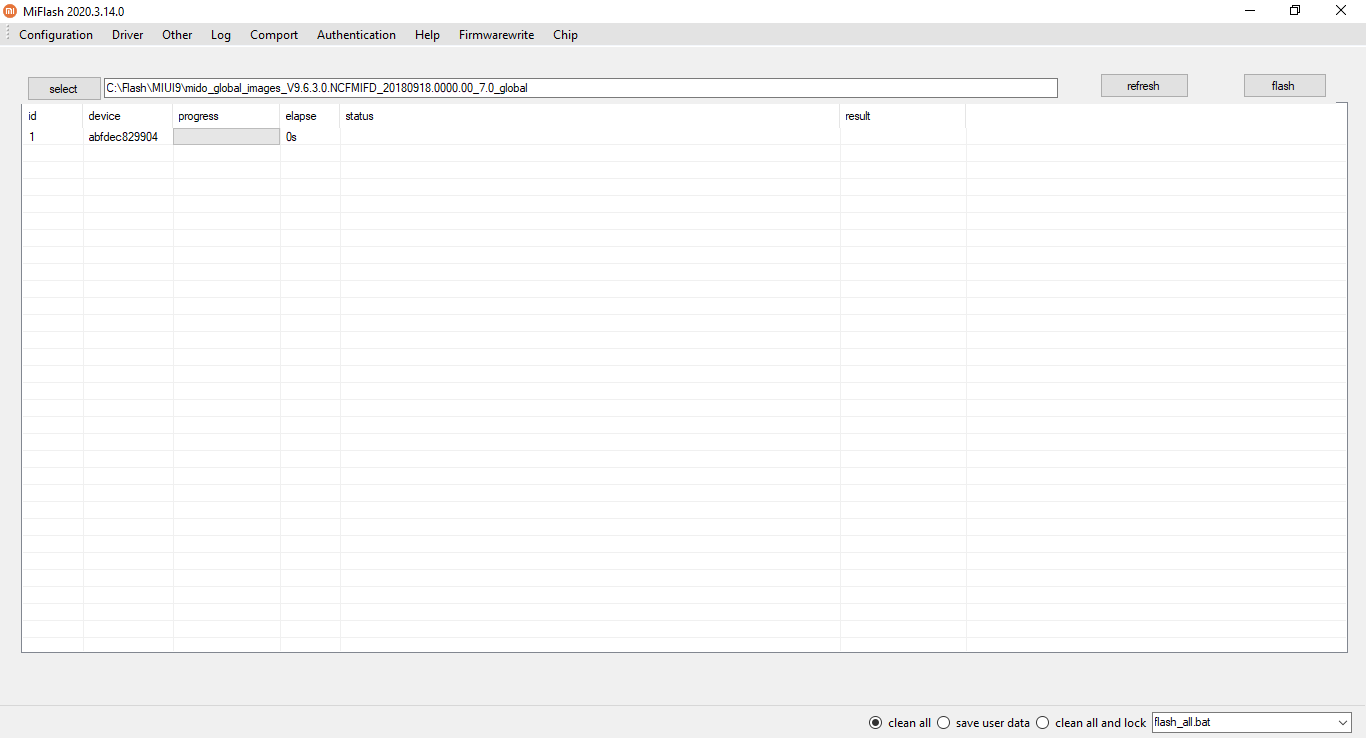Open the Help menu
1366x738 pixels.
(427, 35)
